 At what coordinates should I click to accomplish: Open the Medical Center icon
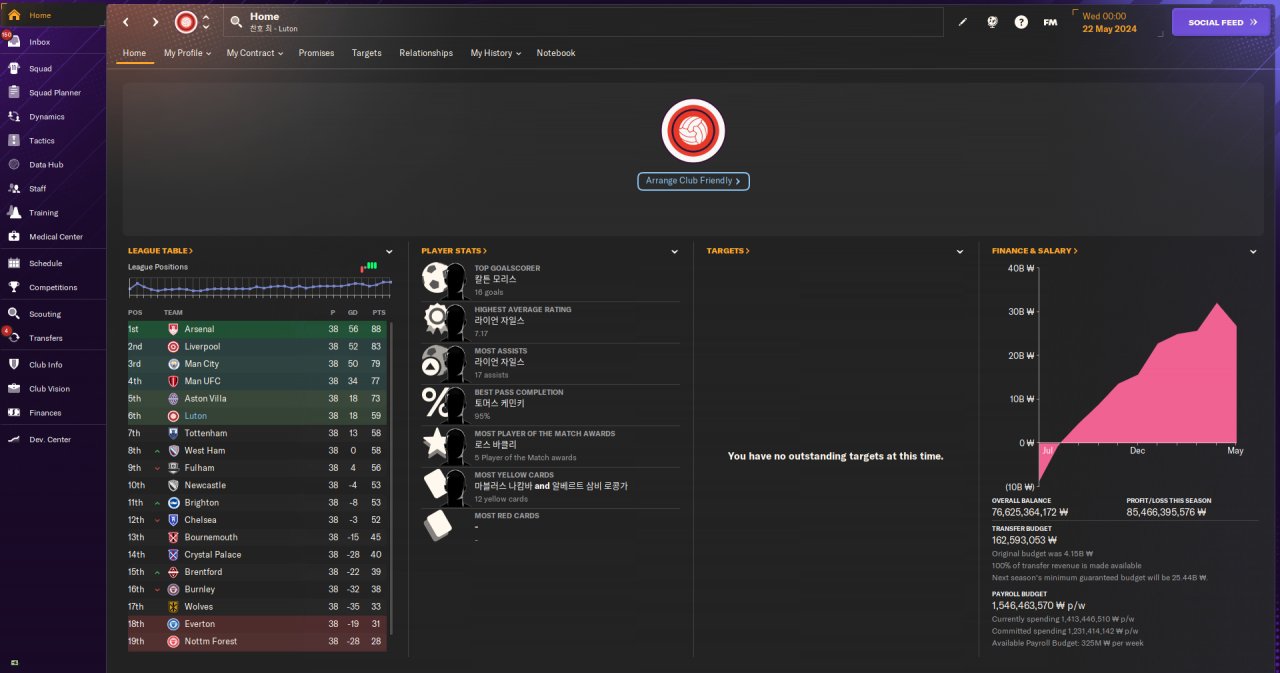click(x=14, y=237)
